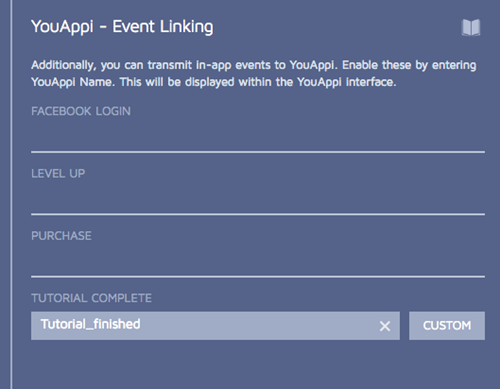Screen dimensions: 500x389
Task: Click the FACEBOOK LOGIN label
Action: [x=81, y=111]
